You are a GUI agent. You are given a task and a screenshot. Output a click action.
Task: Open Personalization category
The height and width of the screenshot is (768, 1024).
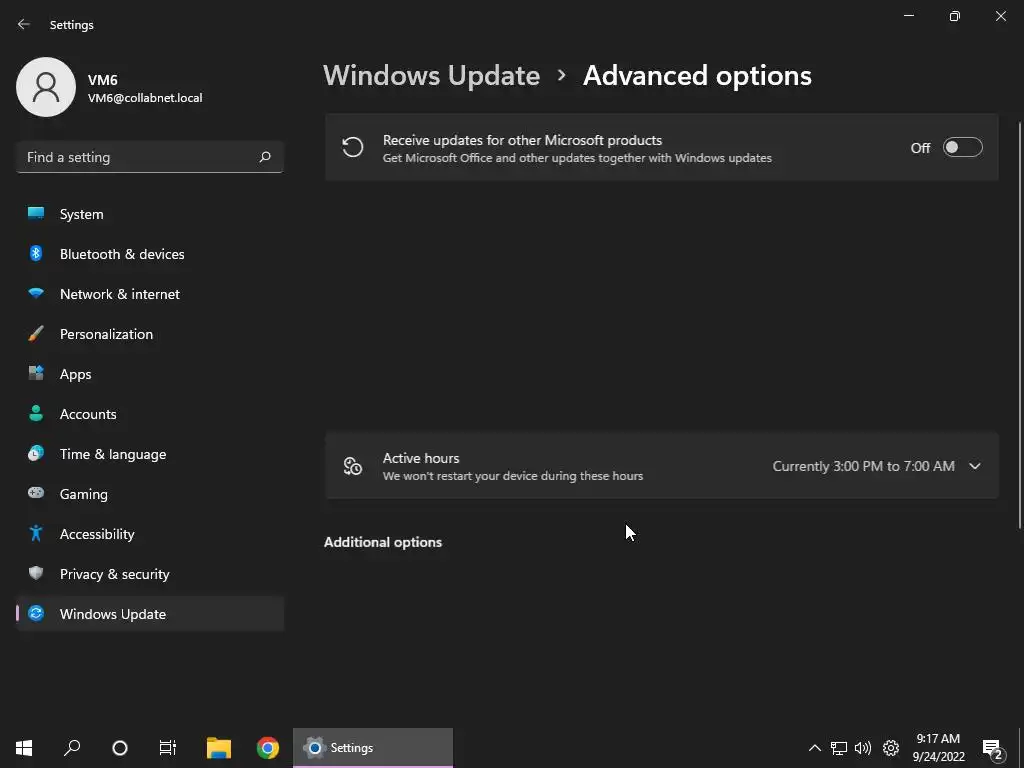(x=150, y=334)
